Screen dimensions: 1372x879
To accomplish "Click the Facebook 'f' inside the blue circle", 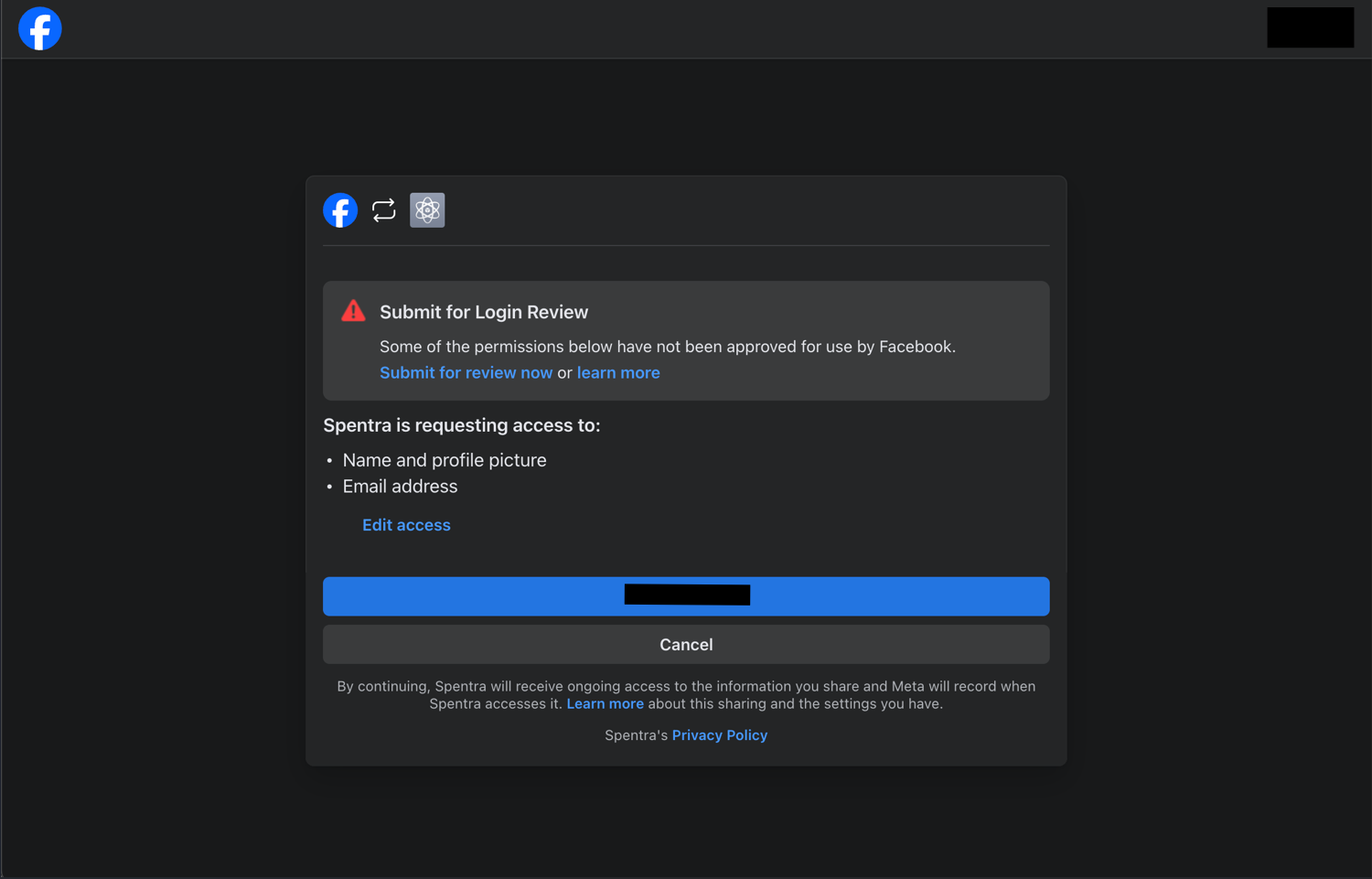I will (340, 209).
